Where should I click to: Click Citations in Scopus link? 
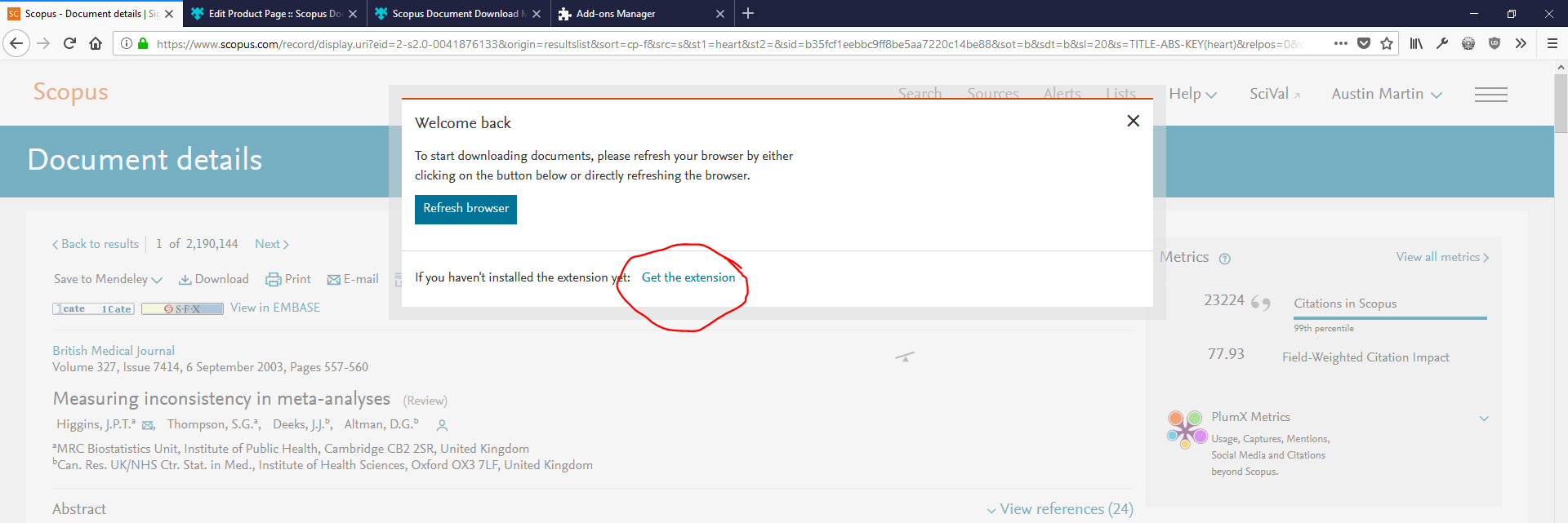(x=1345, y=304)
